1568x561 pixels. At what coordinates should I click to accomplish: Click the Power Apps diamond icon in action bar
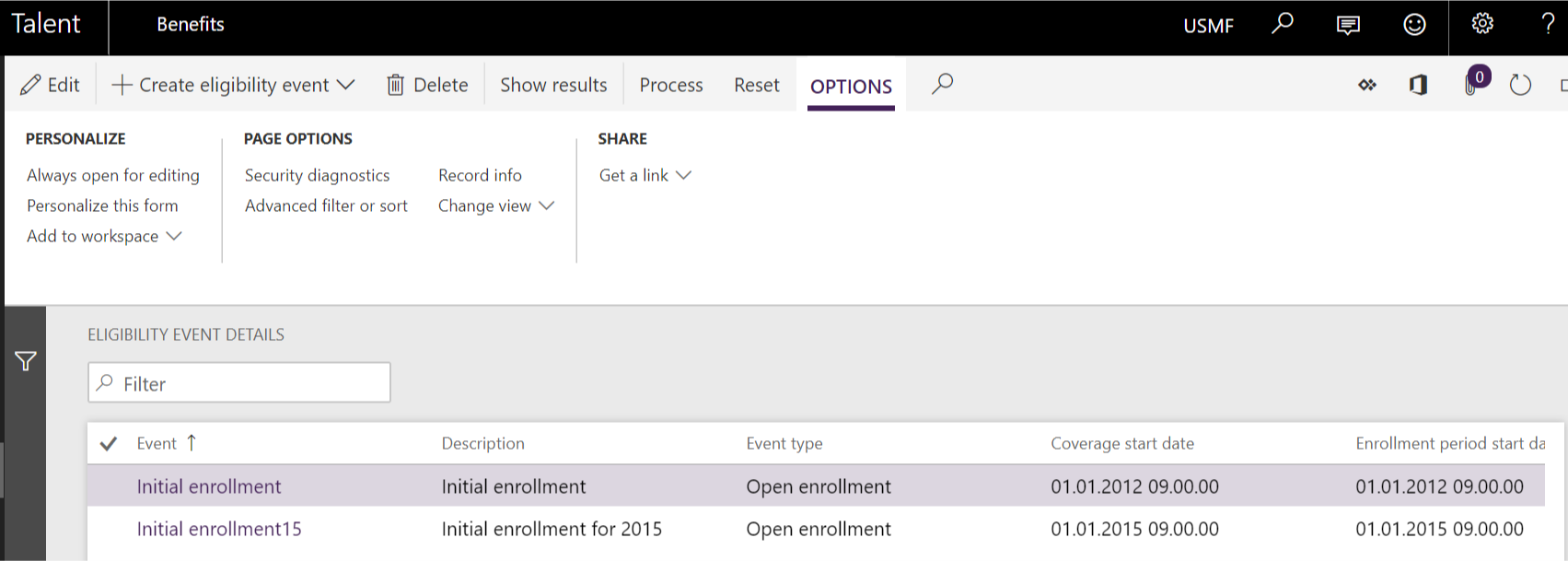click(1367, 85)
